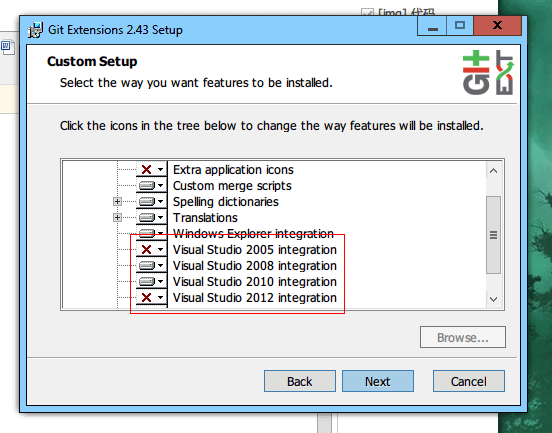The width and height of the screenshot is (552, 433).
Task: Click the feature list scroll down arrow
Action: [494, 299]
